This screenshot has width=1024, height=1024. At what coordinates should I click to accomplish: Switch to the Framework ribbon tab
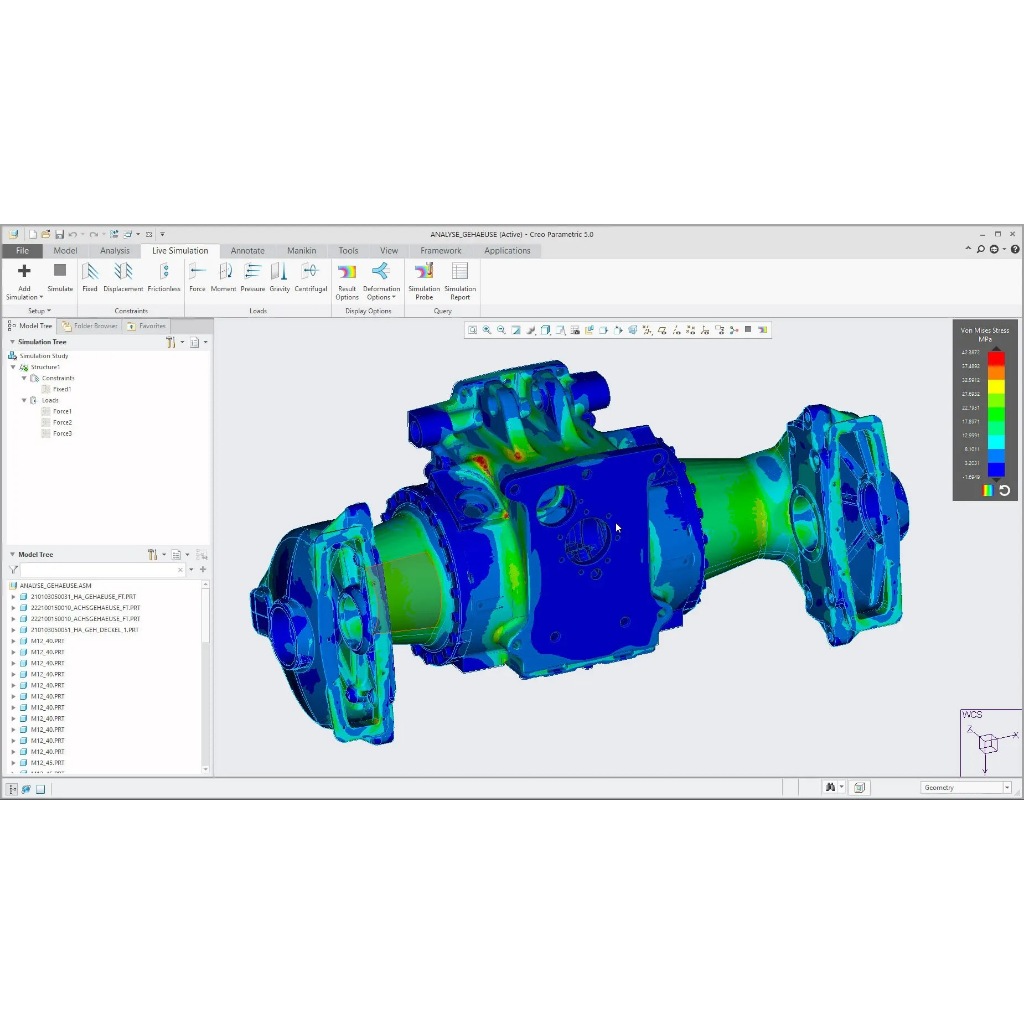pos(441,251)
